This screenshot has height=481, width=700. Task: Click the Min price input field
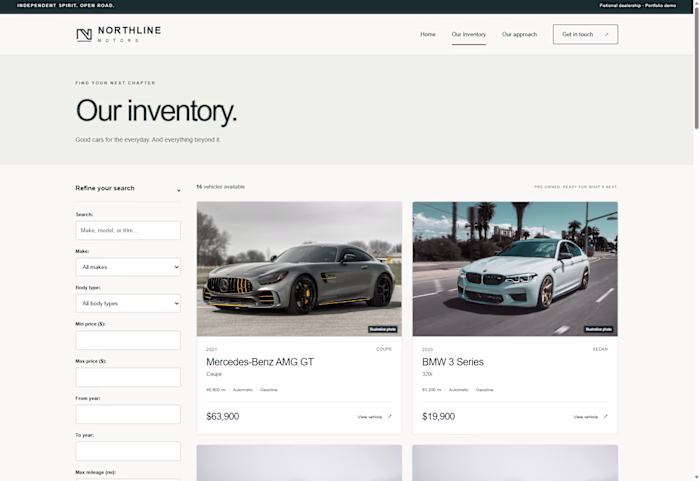click(128, 340)
